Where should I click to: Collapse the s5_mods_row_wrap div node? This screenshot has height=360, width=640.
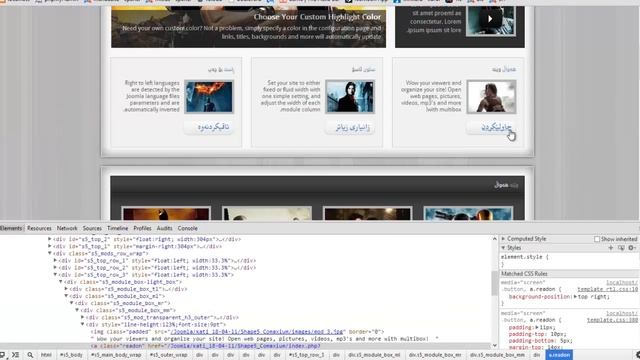[50, 253]
